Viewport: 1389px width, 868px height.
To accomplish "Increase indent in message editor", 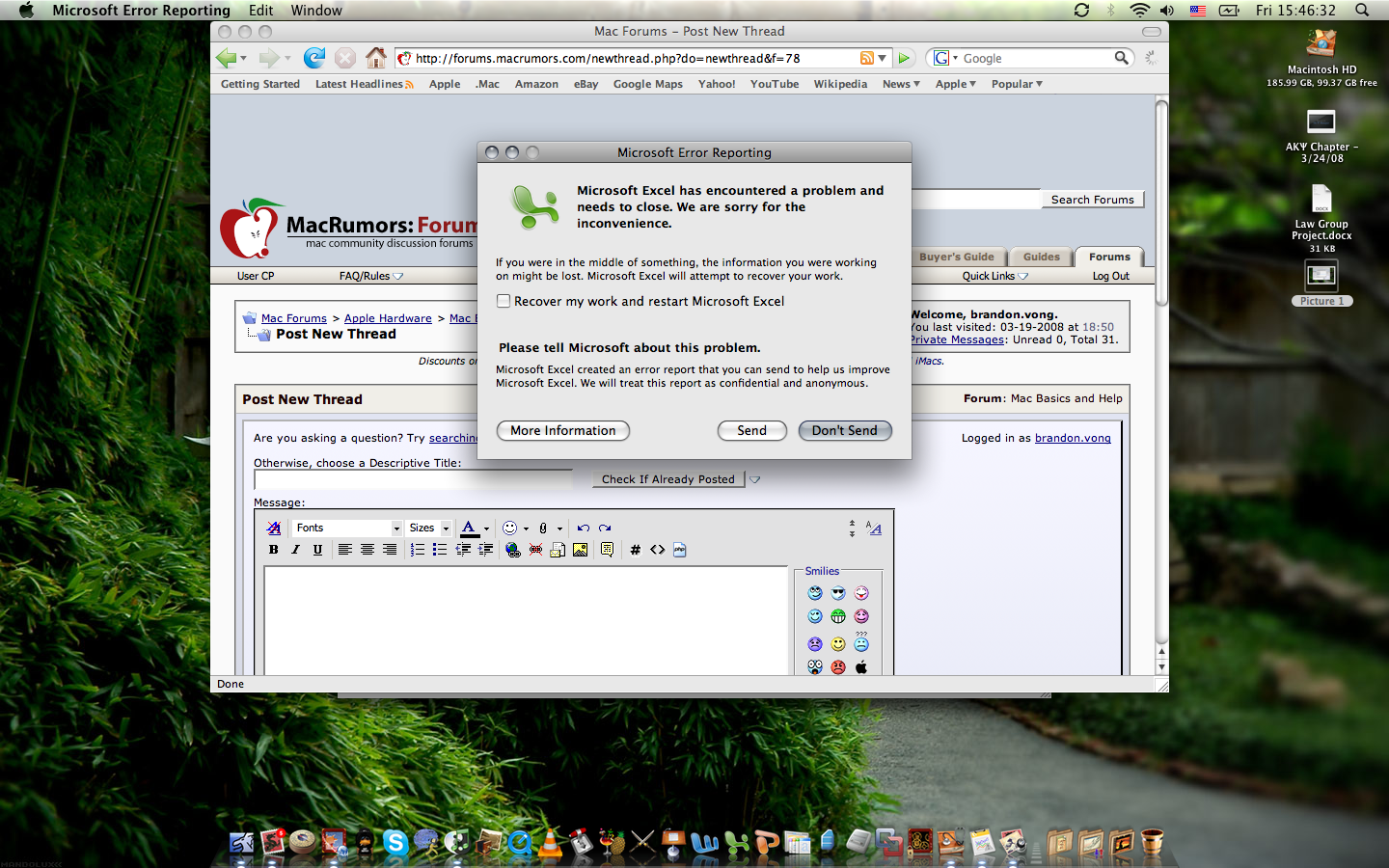I will click(485, 550).
